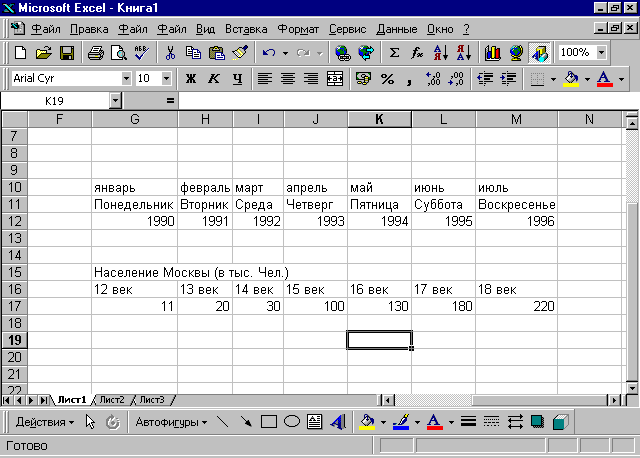Image resolution: width=640 pixels, height=458 pixels.
Task: Increase indent icon
Action: 508,78
